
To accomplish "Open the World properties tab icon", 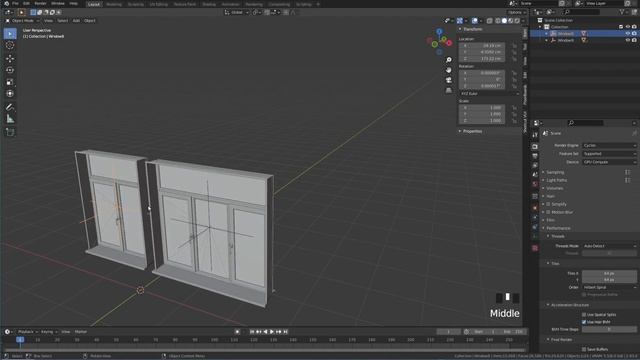I will 535,184.
